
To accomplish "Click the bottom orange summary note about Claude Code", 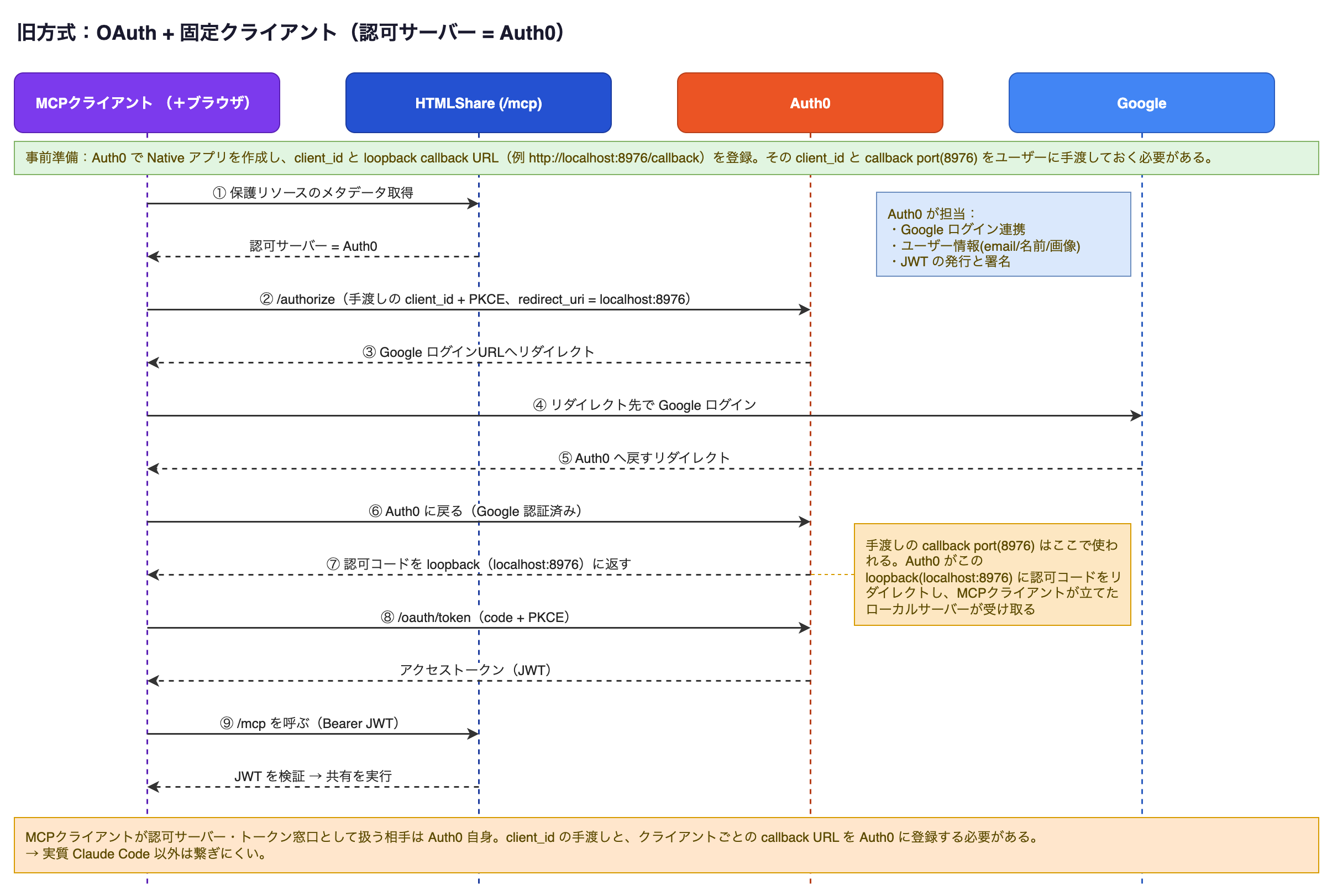I will click(x=667, y=845).
